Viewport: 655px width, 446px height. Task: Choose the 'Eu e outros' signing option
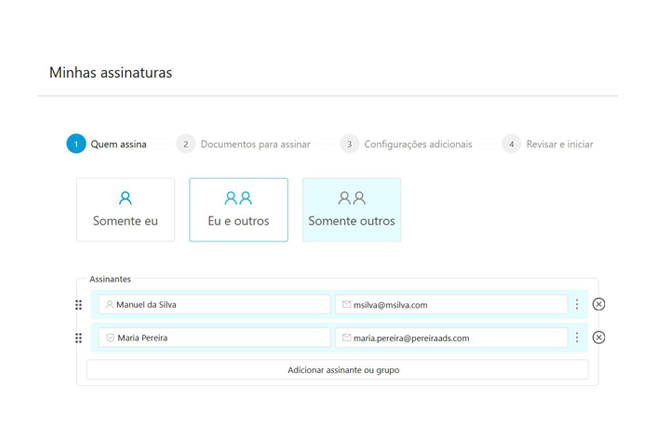click(238, 210)
